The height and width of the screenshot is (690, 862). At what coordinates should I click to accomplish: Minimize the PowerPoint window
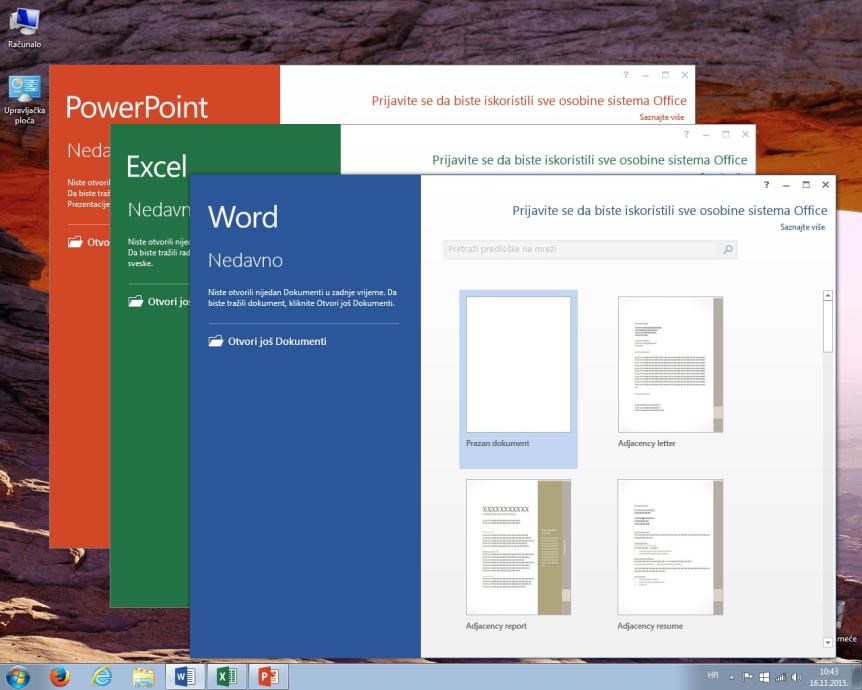645,75
